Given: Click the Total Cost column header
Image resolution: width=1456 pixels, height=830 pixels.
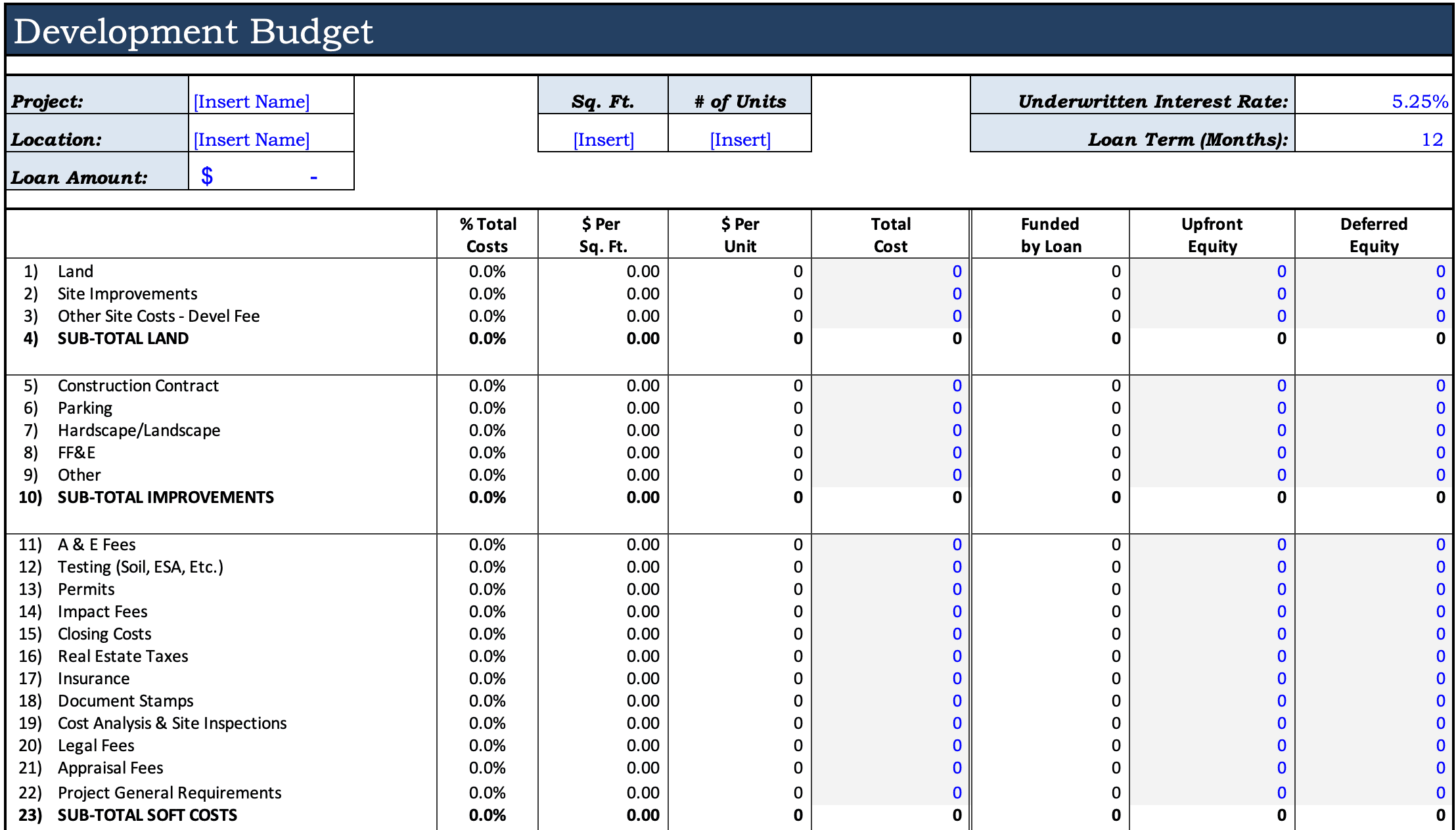Looking at the screenshot, I should click(890, 234).
